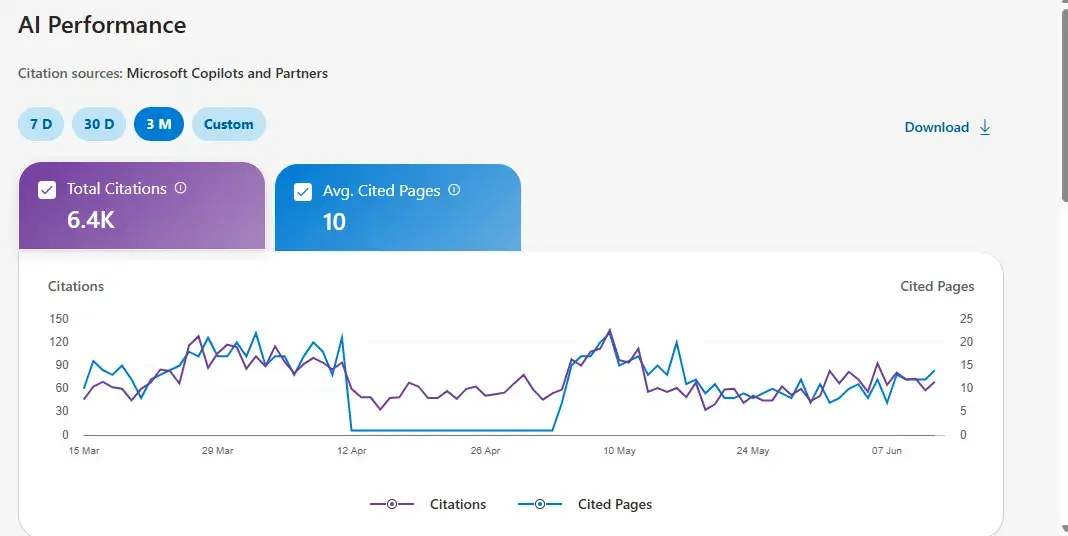Uncheck the Total Citations checkbox
This screenshot has height=536, width=1068.
coord(47,190)
